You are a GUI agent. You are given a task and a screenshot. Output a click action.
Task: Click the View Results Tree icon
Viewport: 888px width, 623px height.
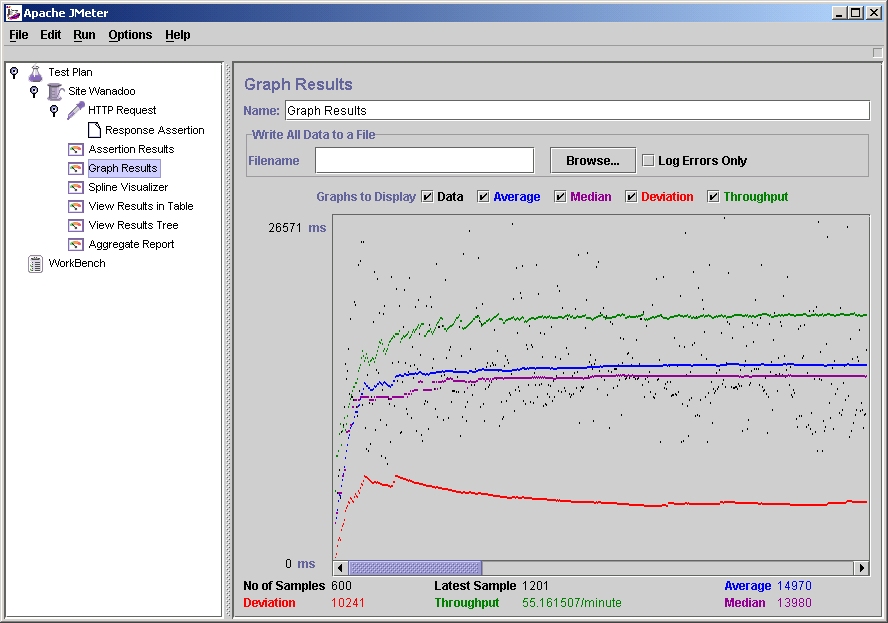click(x=76, y=225)
